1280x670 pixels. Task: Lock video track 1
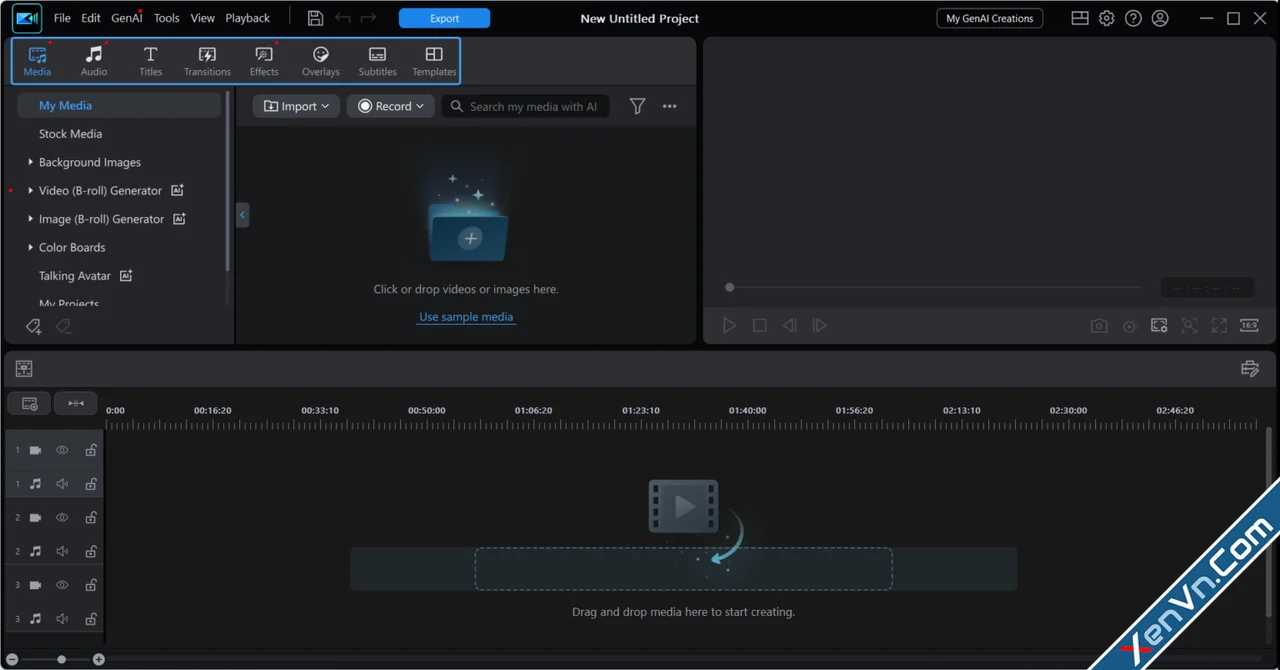[x=90, y=450]
